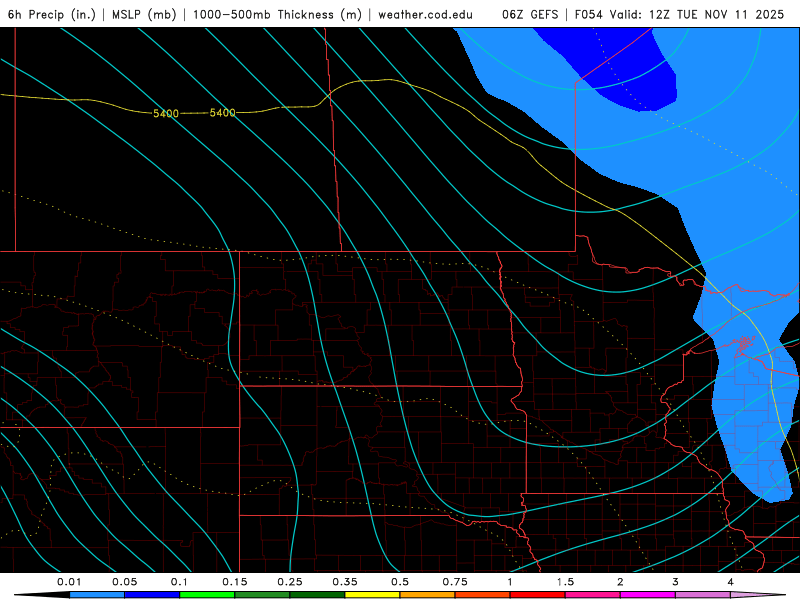The width and height of the screenshot is (800, 600).
Task: Click the '06Z GEFS' model run label
Action: point(530,14)
